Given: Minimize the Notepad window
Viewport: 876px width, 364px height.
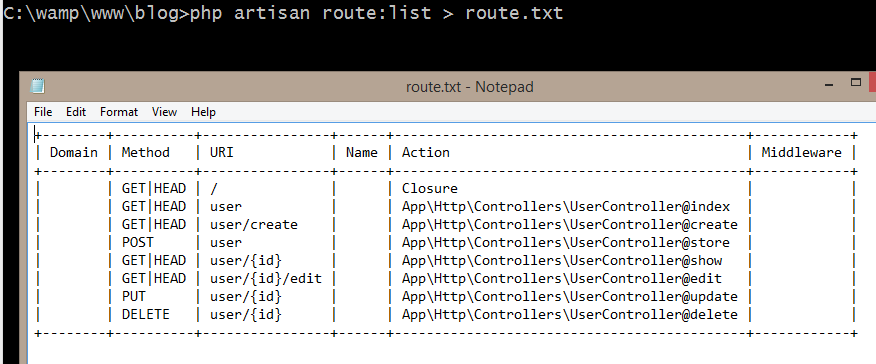Looking at the screenshot, I should (x=830, y=84).
